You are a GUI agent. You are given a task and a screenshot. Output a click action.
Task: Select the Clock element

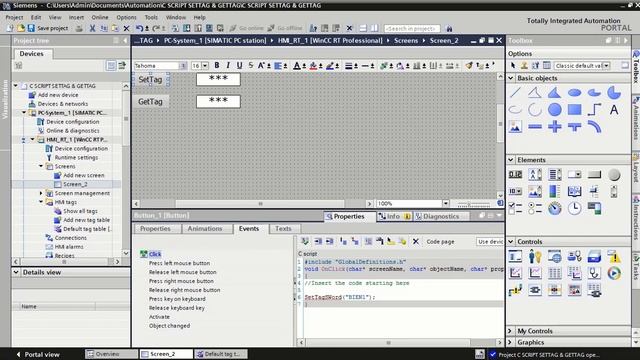click(574, 208)
